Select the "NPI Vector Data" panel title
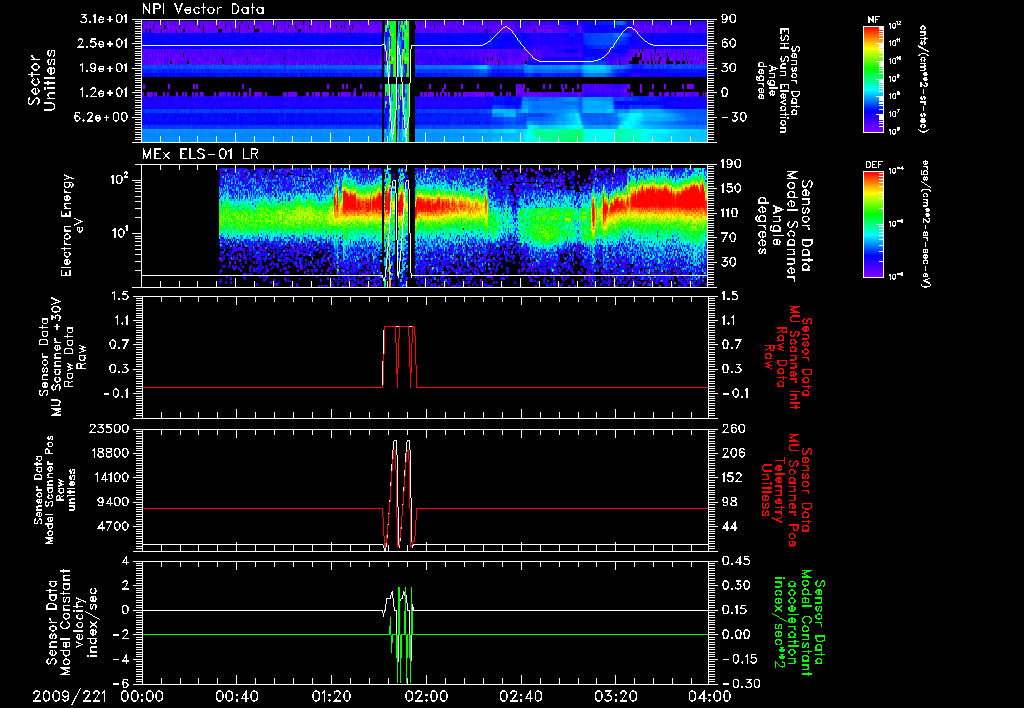 point(203,9)
